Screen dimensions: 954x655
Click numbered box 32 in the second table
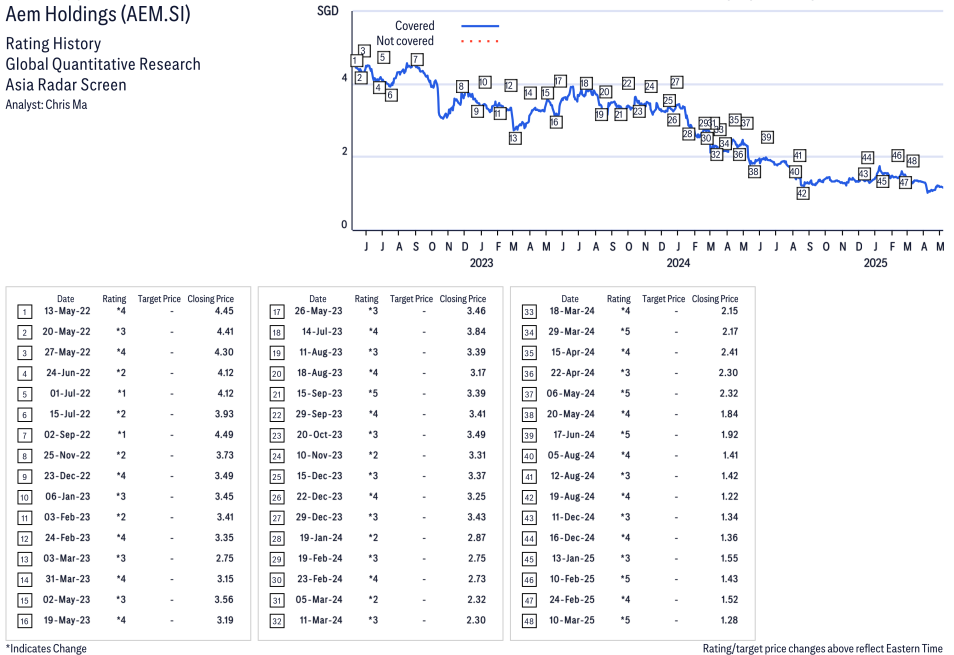277,622
